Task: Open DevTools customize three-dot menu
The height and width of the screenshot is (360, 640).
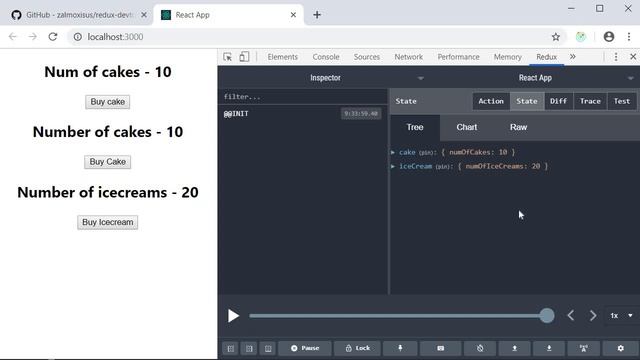Action: pyautogui.click(x=616, y=57)
